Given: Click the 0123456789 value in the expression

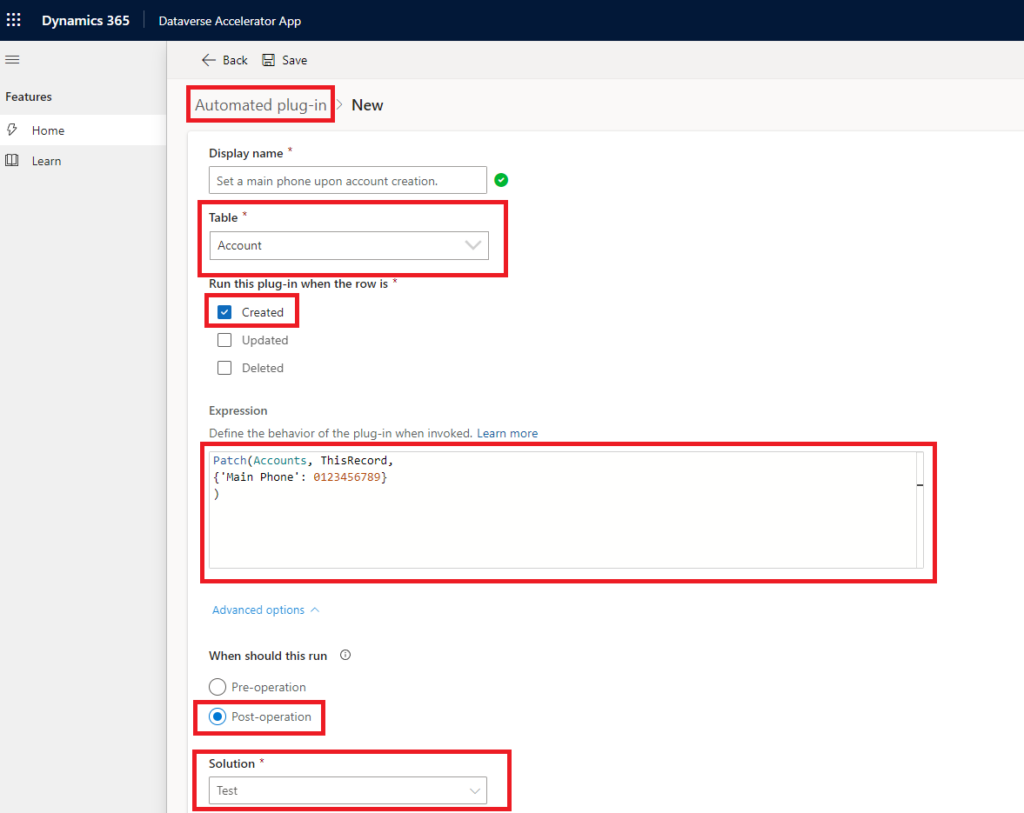Looking at the screenshot, I should (x=347, y=477).
